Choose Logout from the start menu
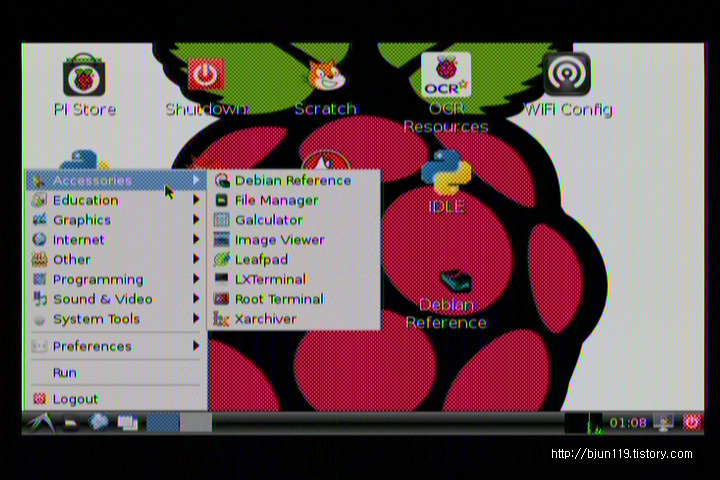720x480 pixels. click(x=117, y=399)
